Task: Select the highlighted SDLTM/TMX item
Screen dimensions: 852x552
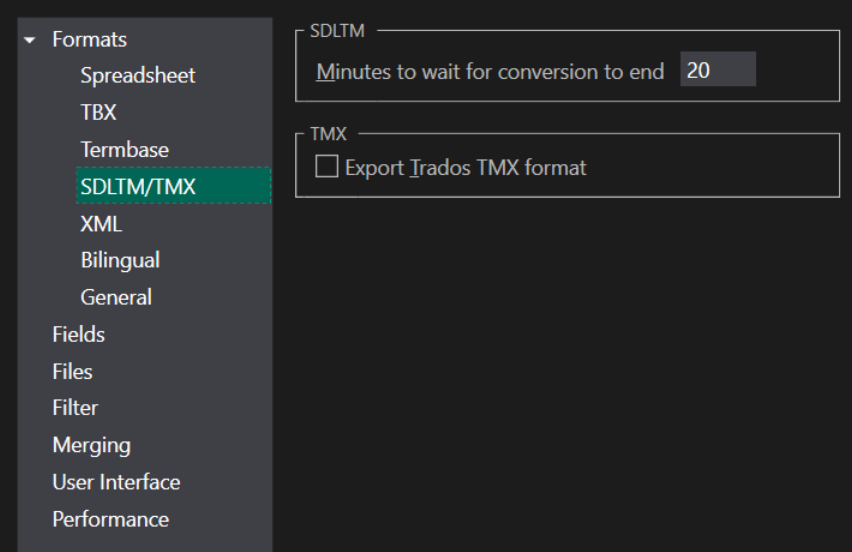Action: click(x=138, y=187)
